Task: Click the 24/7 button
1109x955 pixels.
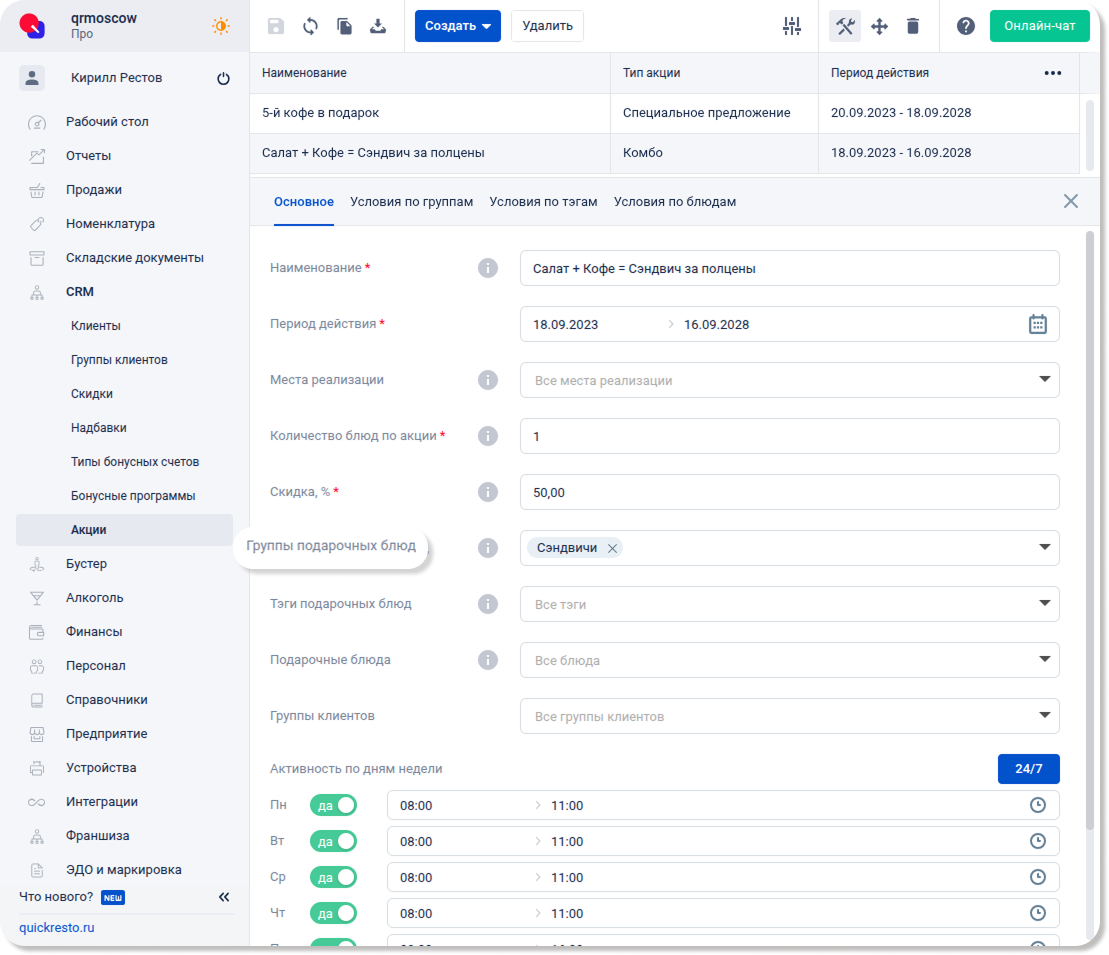Action: coord(1028,769)
